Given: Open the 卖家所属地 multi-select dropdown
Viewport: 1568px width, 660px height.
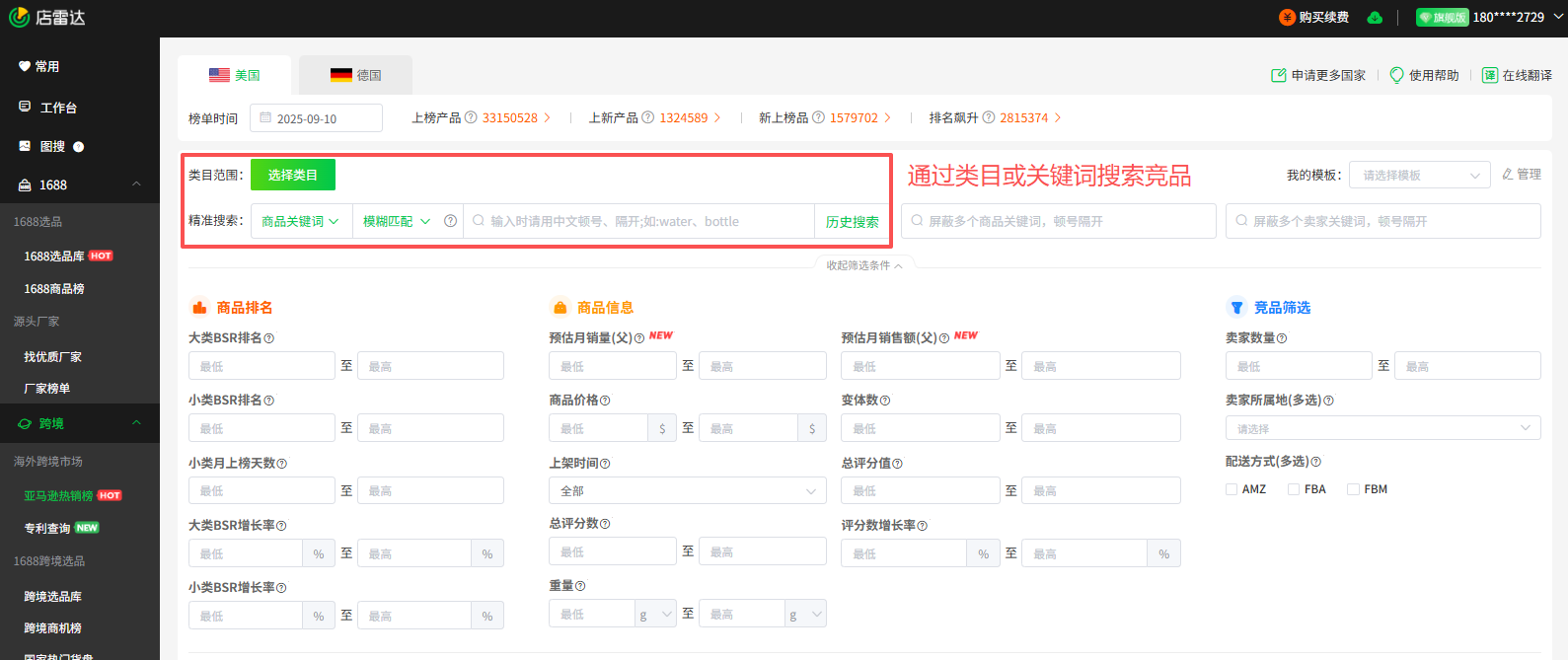Looking at the screenshot, I should click(1382, 428).
